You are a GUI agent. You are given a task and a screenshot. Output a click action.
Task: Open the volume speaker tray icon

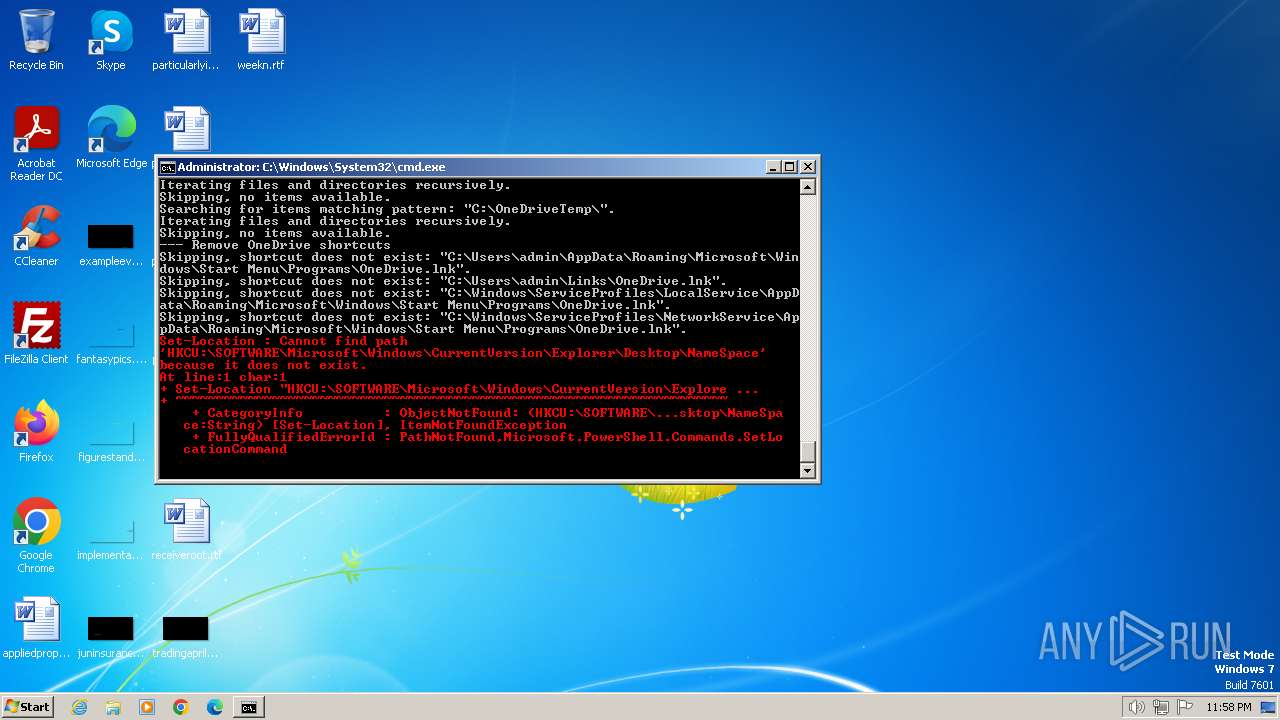coord(1137,707)
